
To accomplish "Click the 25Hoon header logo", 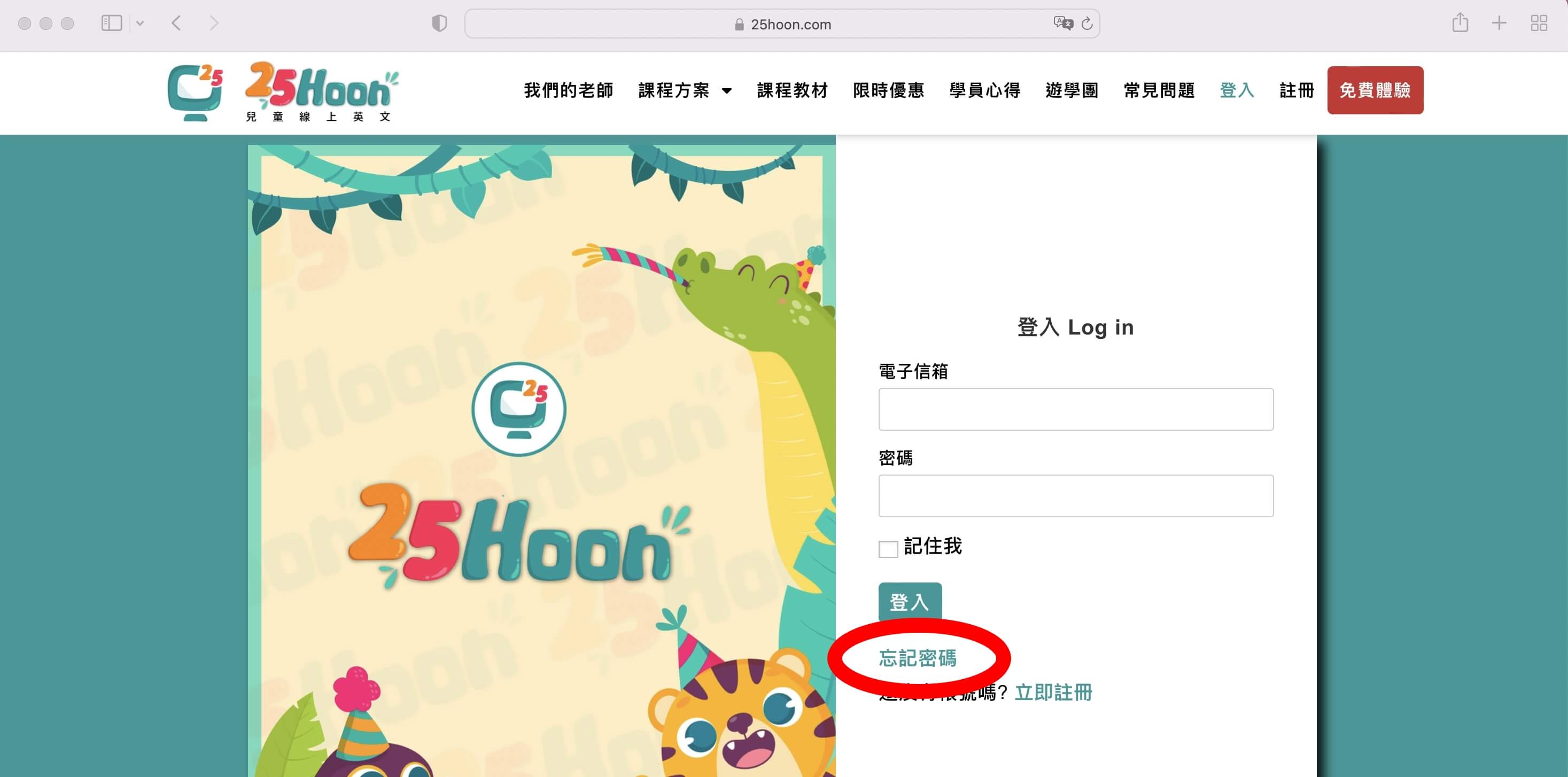I will (283, 92).
